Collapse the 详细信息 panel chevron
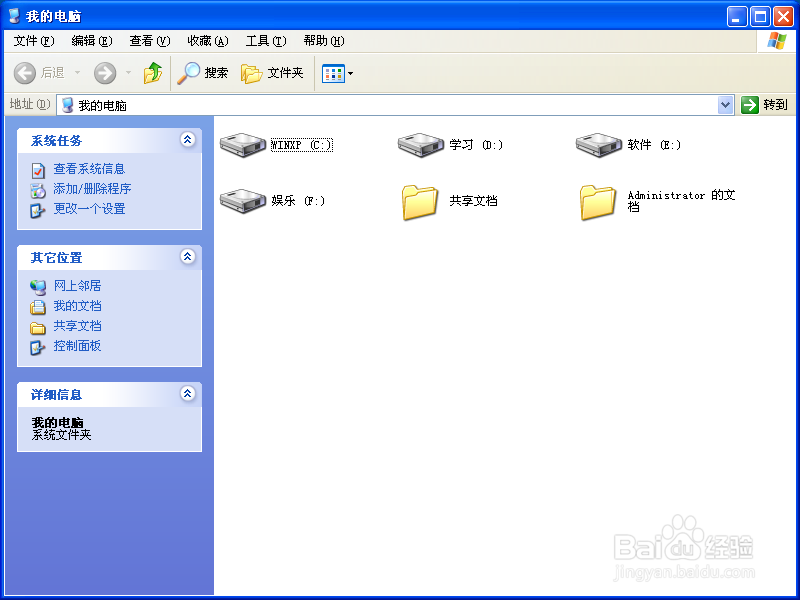 [x=188, y=393]
